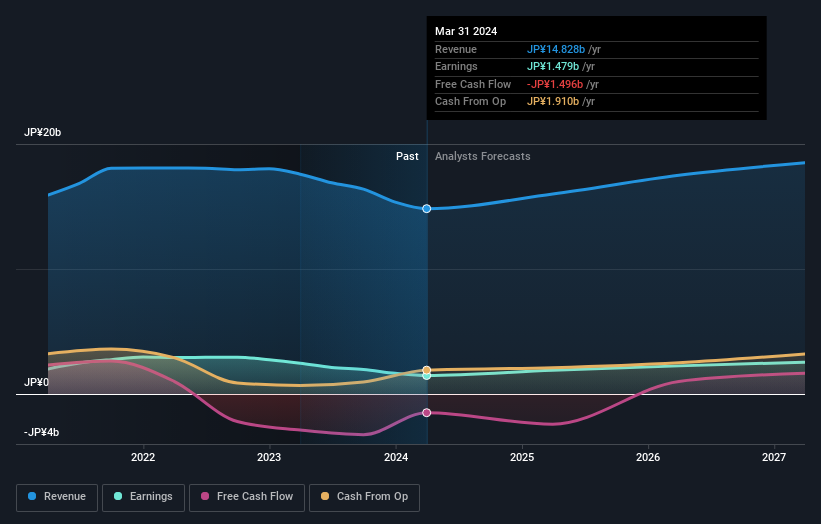Click the JP¥14.828b revenue value
Screen dimensions: 821x524
coord(556,49)
